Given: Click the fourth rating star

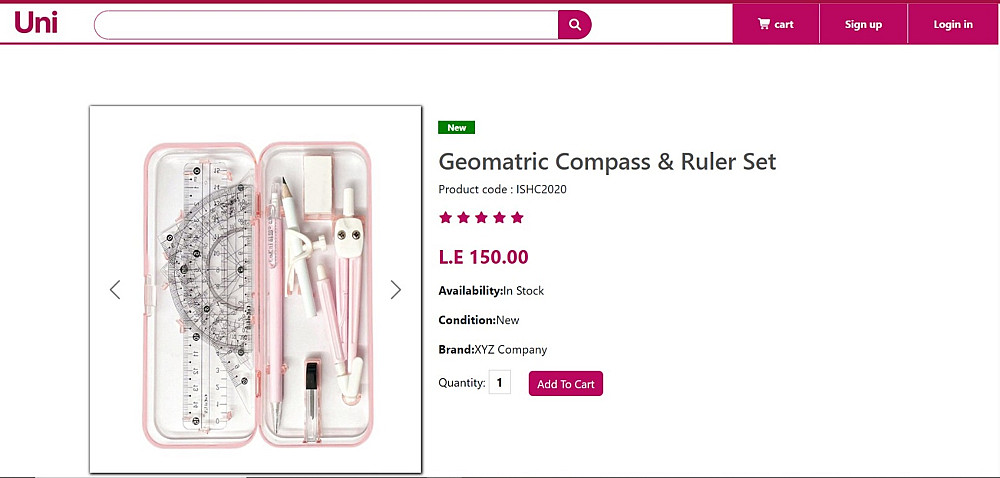Looking at the screenshot, I should 499,217.
